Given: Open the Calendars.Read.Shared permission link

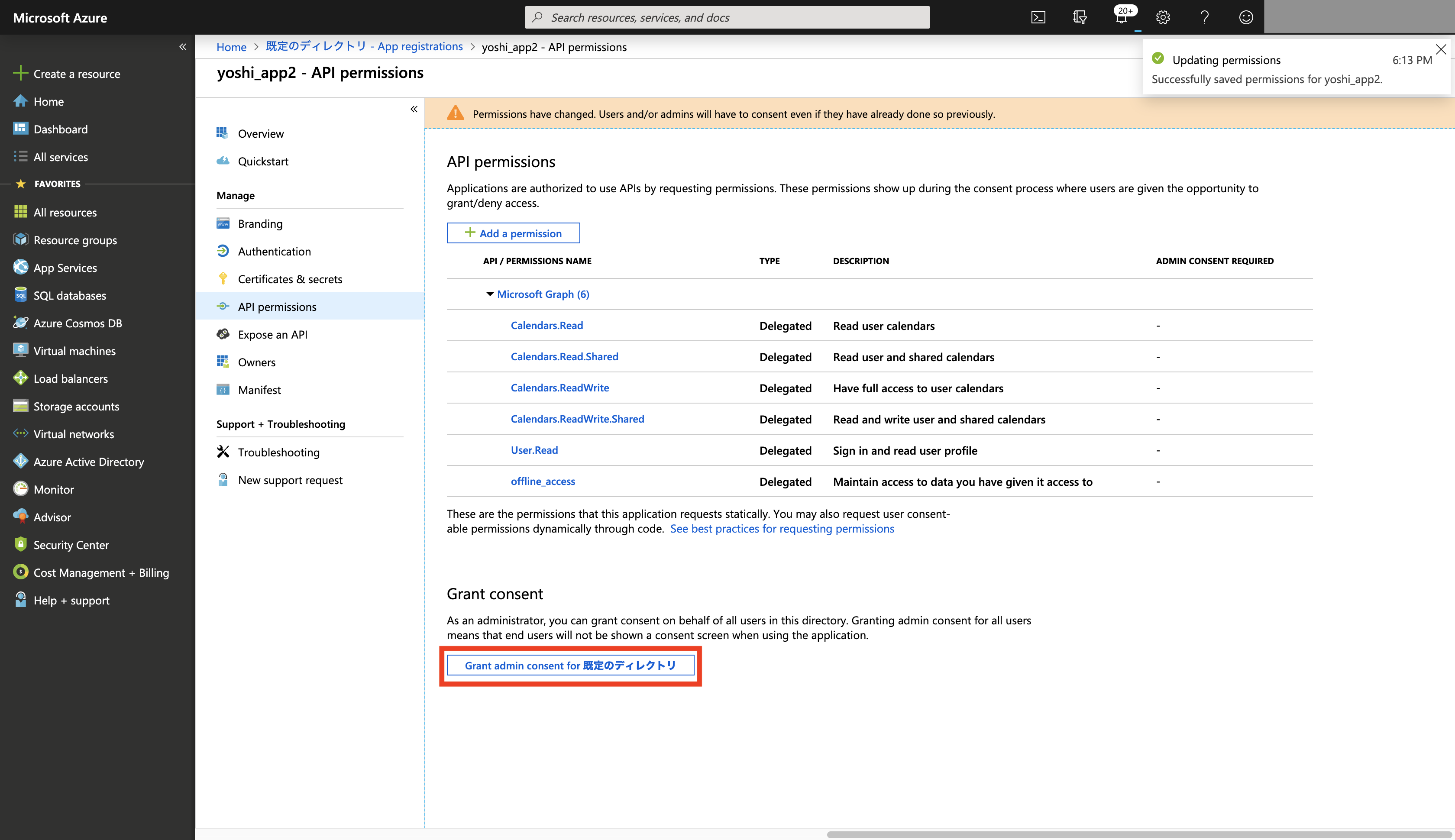Looking at the screenshot, I should point(564,356).
